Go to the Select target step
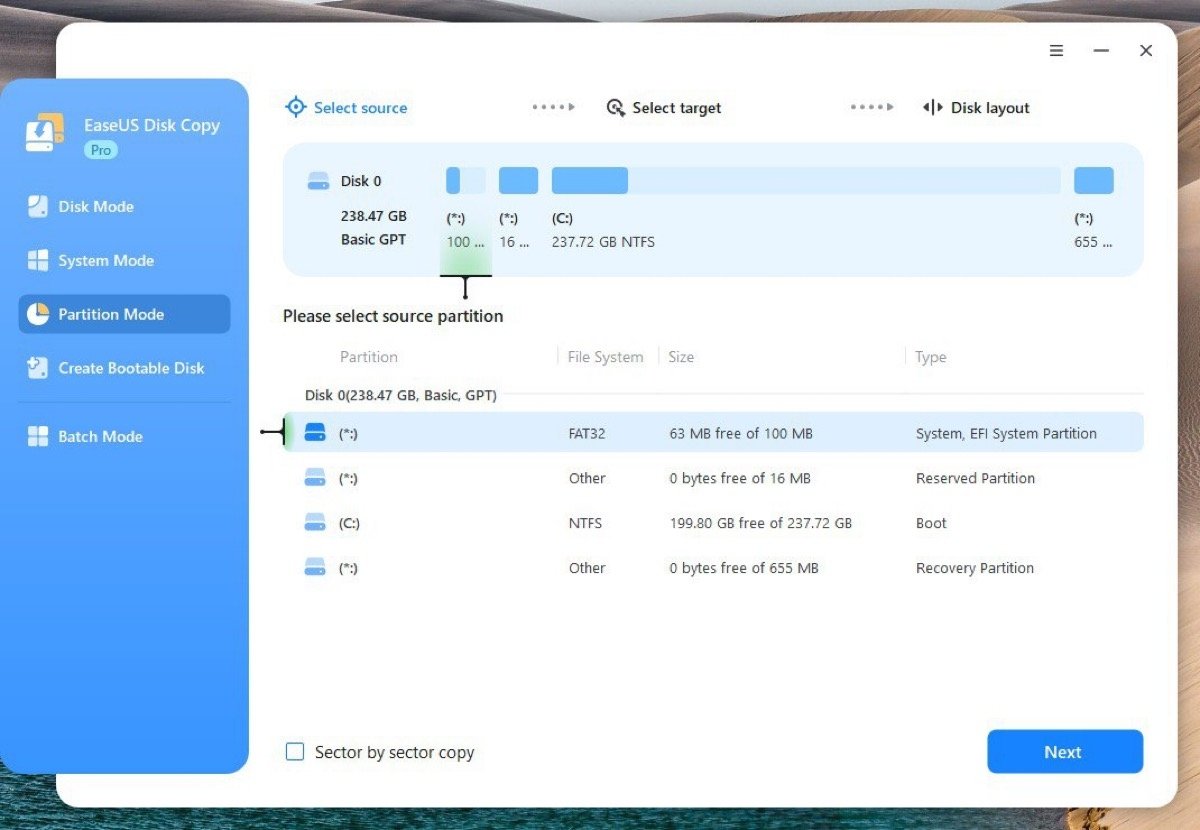 [x=664, y=107]
